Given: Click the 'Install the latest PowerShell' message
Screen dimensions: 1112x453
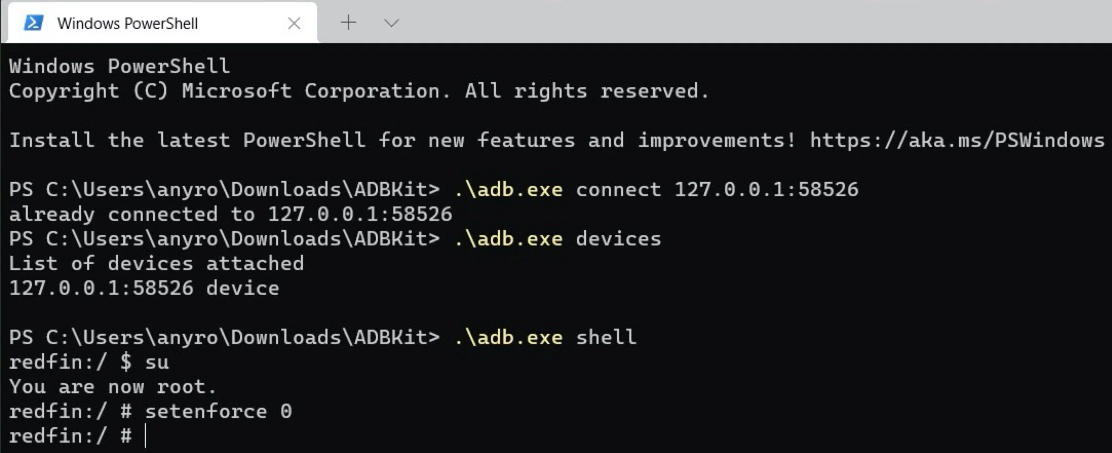Looking at the screenshot, I should click(x=400, y=140).
